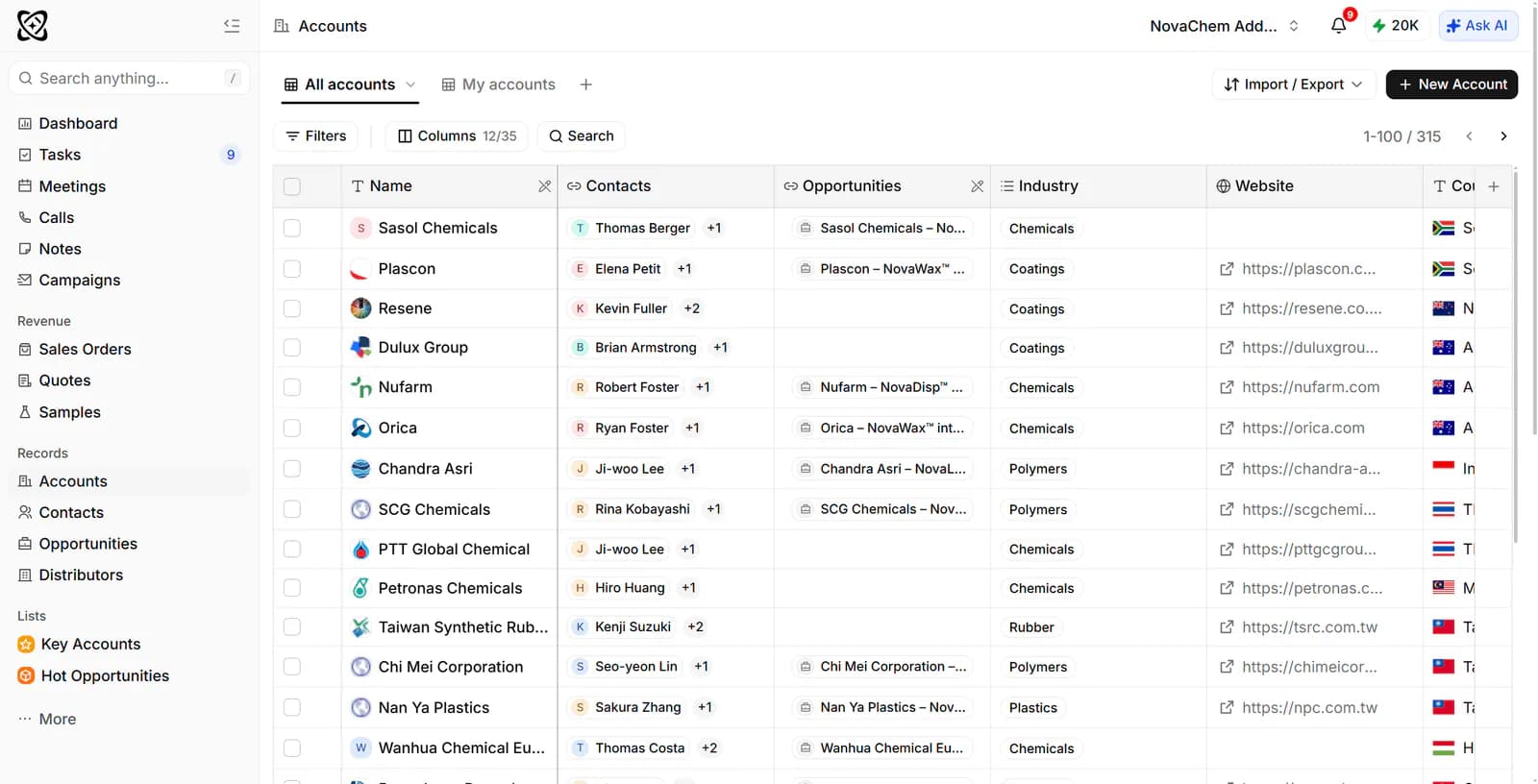
Task: Open the NovaChem workspace switcher
Action: point(1224,26)
